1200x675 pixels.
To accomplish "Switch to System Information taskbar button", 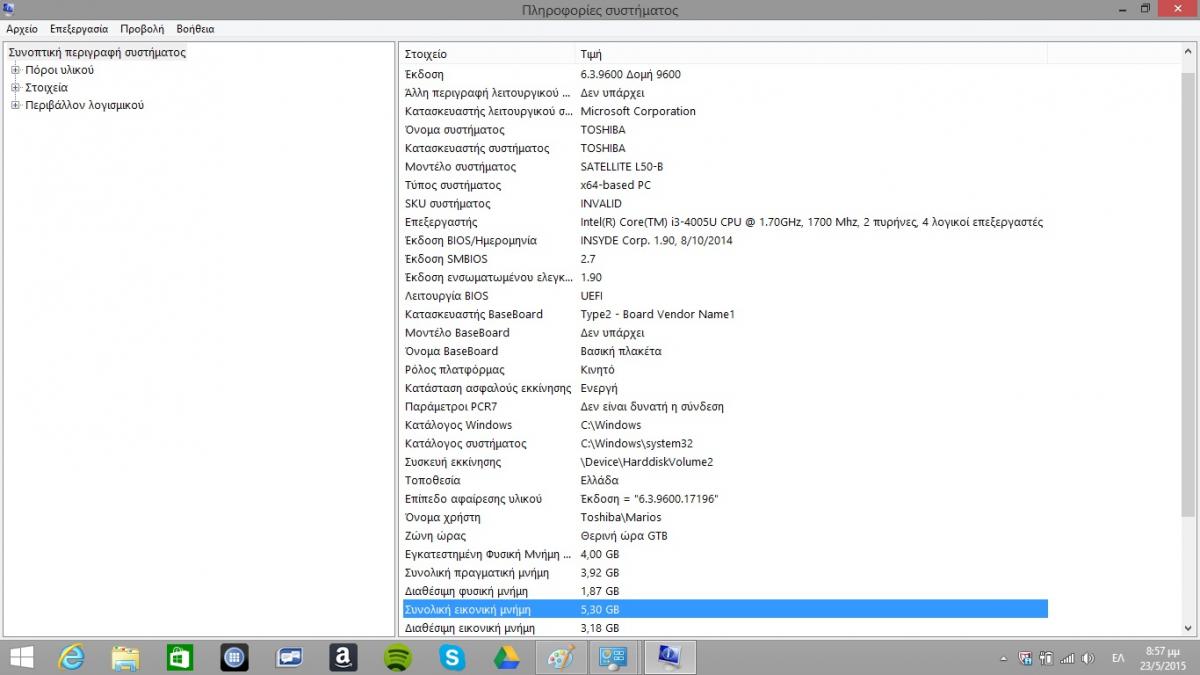I will coord(669,658).
